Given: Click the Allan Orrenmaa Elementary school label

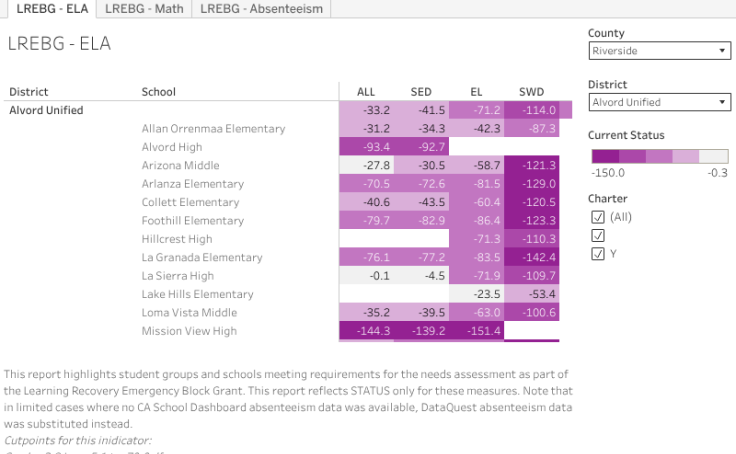Looking at the screenshot, I should [x=213, y=128].
